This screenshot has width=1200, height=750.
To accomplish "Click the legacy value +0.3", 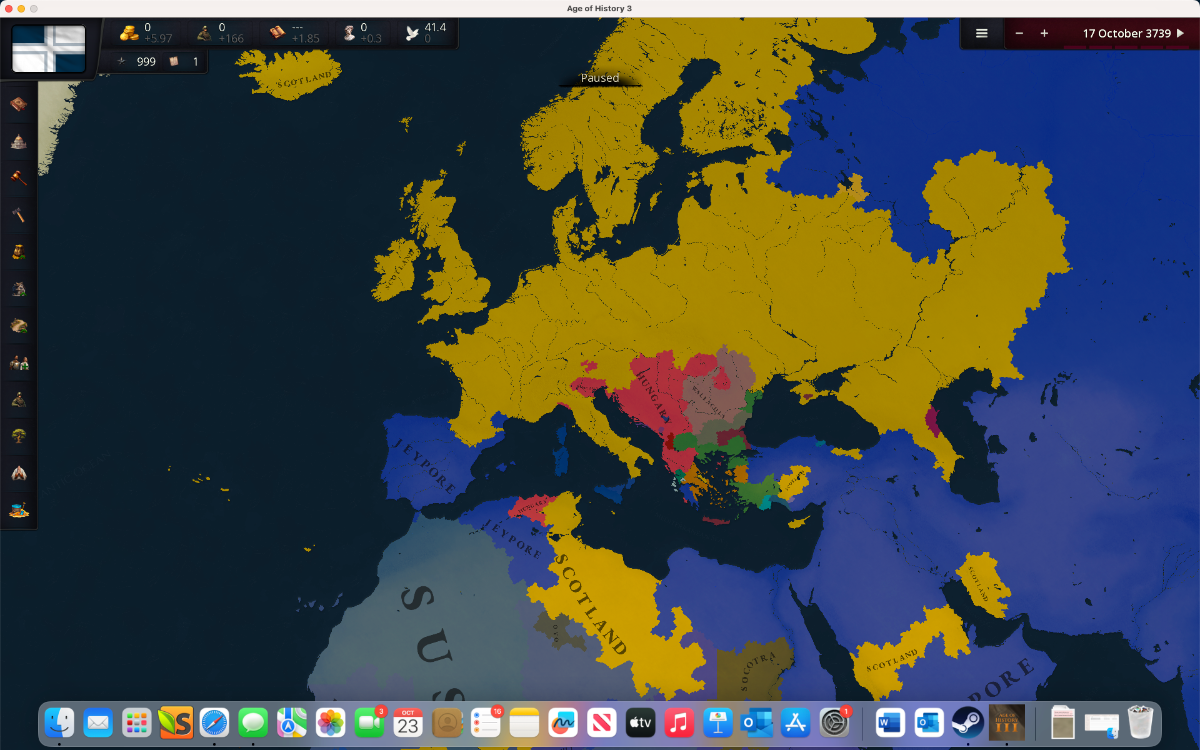I will pos(371,39).
